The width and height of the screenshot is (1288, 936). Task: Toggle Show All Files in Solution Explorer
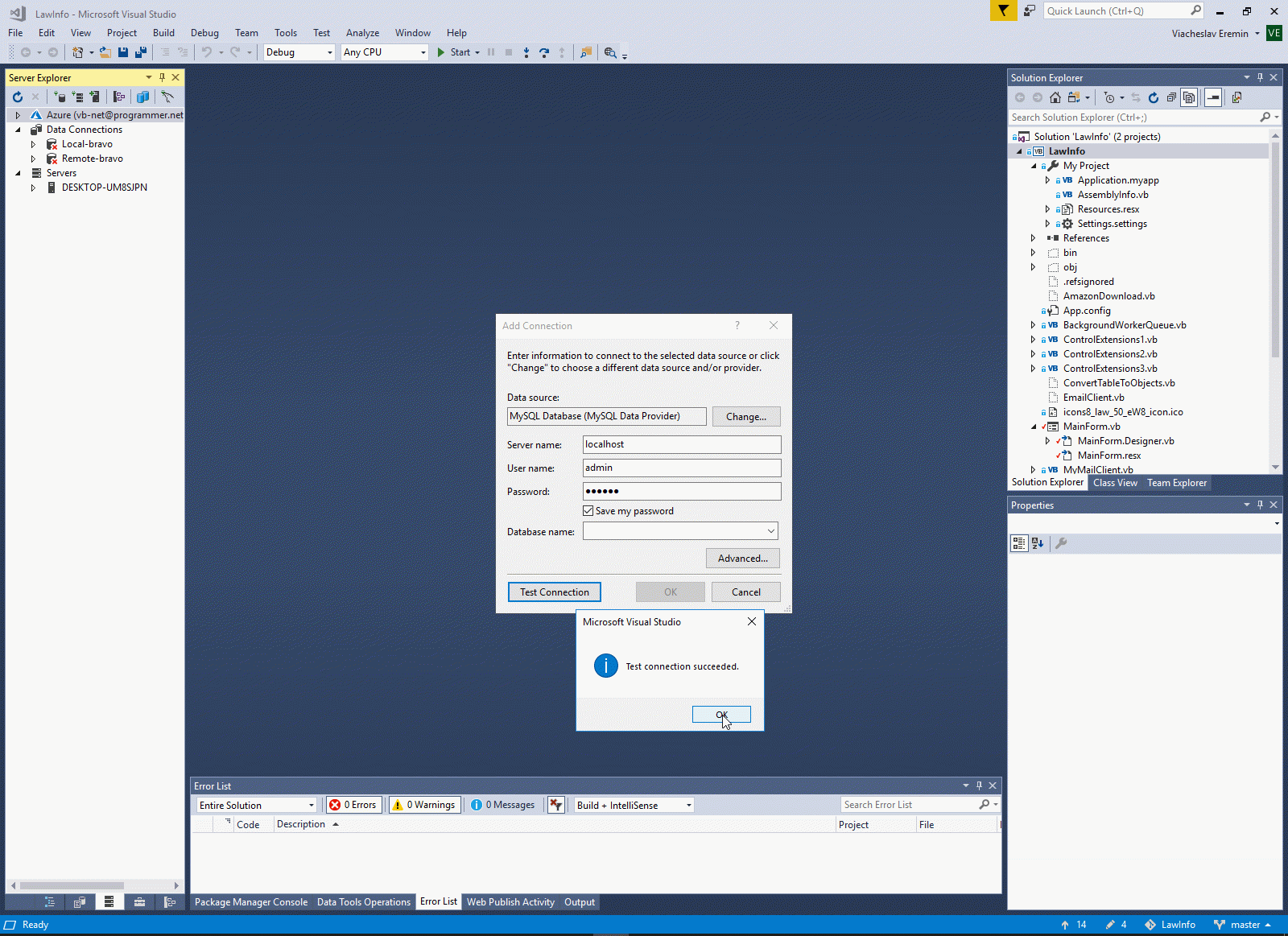[1189, 97]
